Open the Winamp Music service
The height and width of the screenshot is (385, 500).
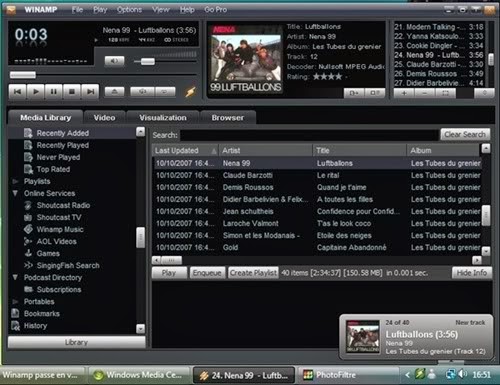(60, 229)
